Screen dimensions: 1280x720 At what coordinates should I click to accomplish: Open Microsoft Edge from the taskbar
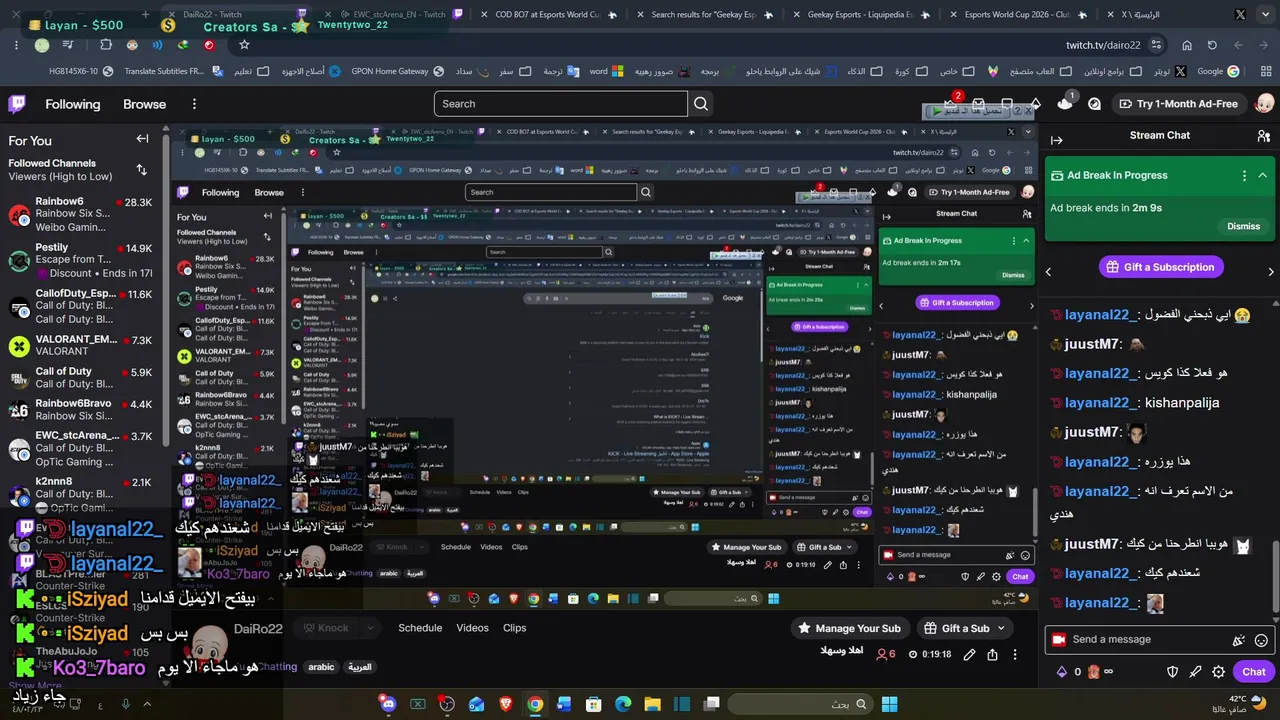tap(623, 704)
